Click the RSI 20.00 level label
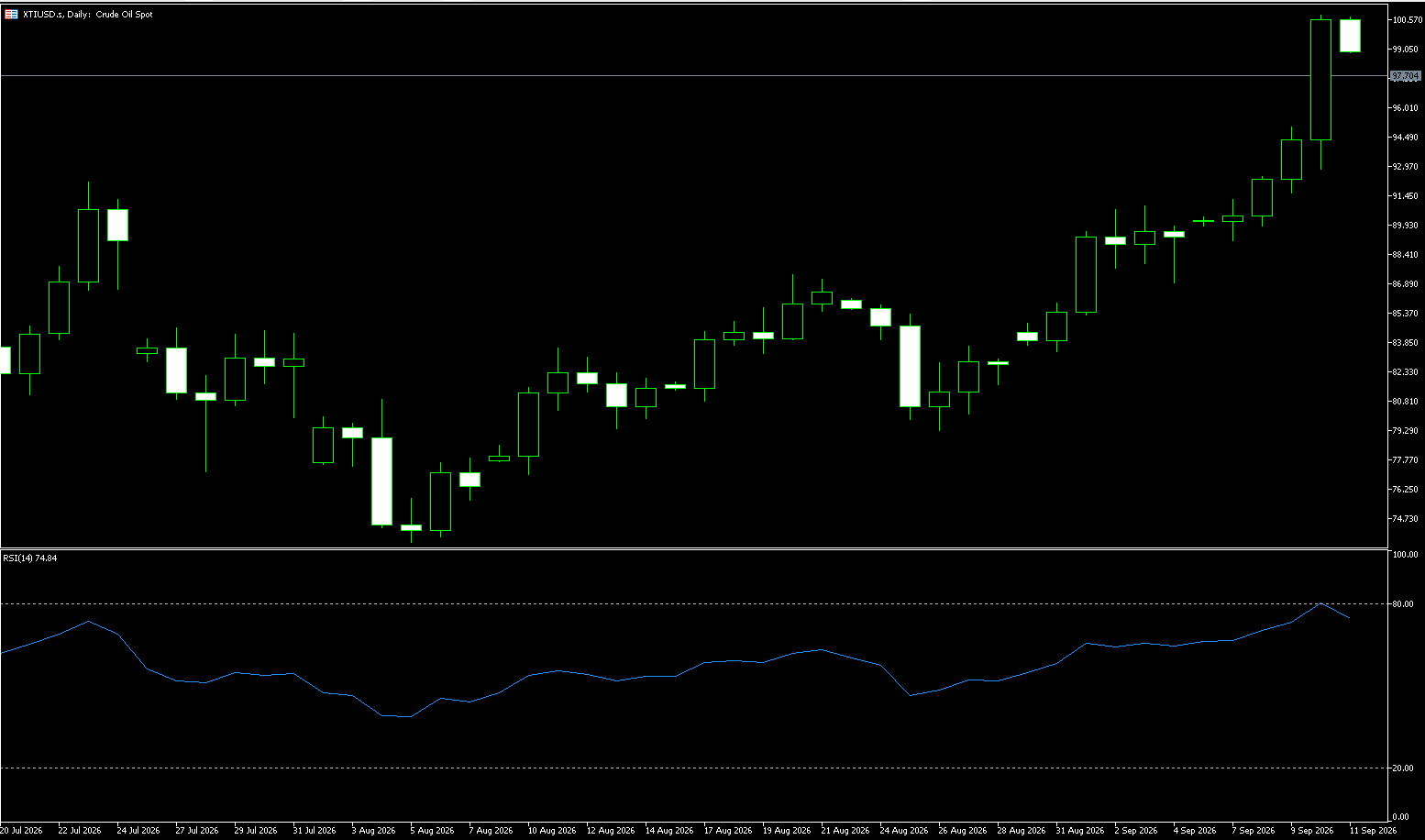1425x840 pixels. (x=1402, y=768)
